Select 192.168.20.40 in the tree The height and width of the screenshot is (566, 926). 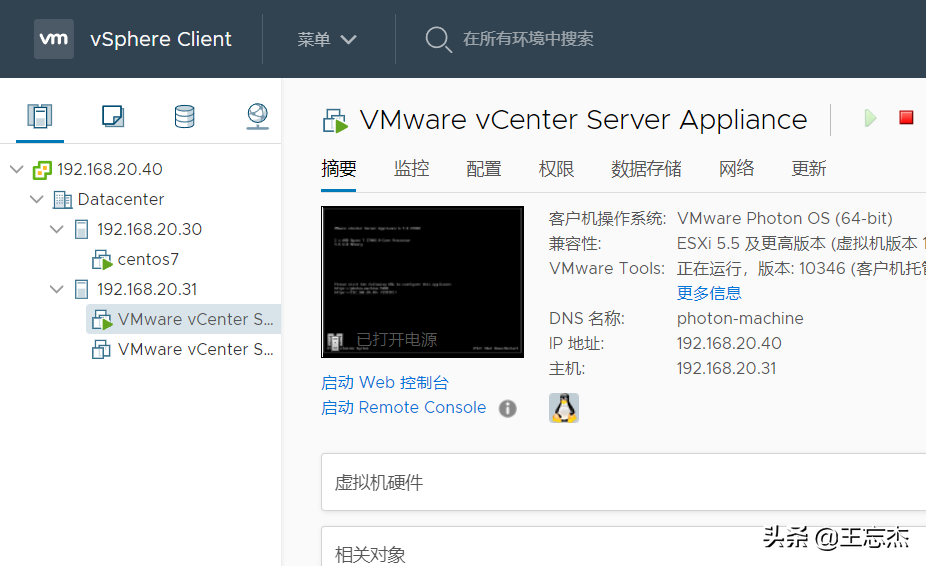(110, 170)
